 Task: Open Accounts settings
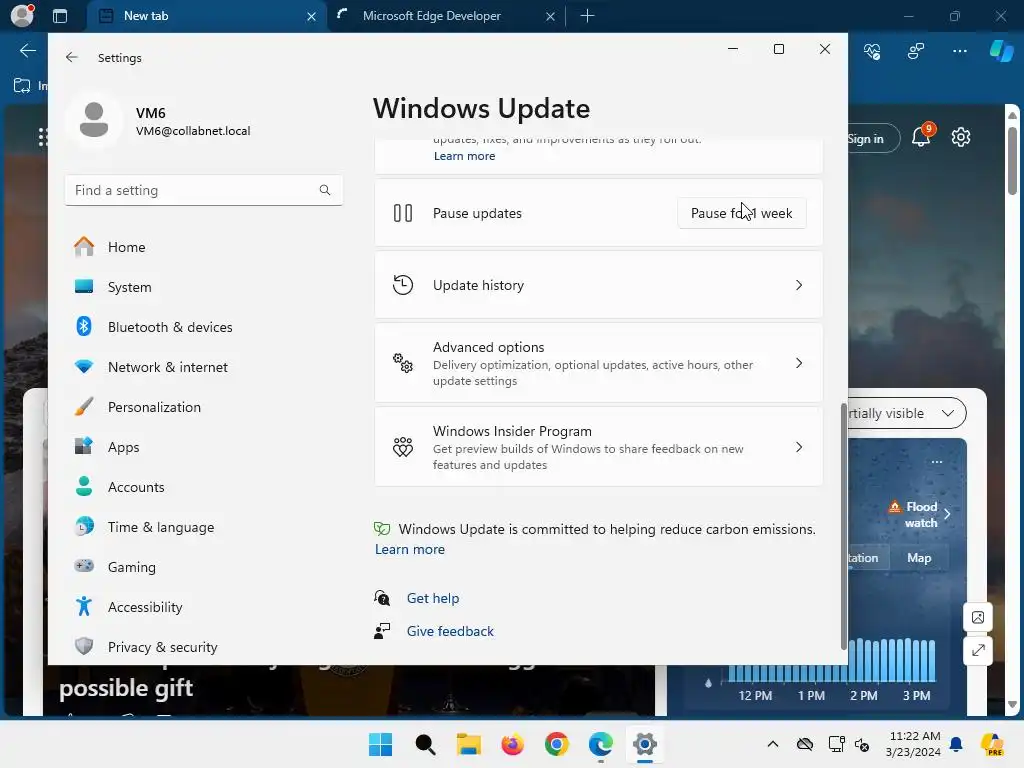pos(136,487)
